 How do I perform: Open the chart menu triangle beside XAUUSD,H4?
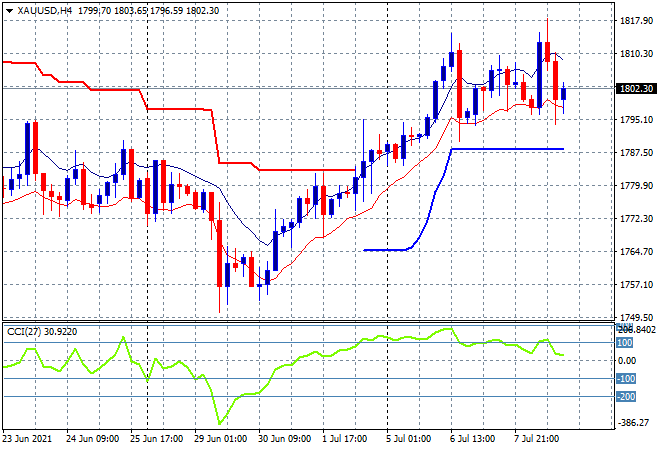click(x=9, y=11)
